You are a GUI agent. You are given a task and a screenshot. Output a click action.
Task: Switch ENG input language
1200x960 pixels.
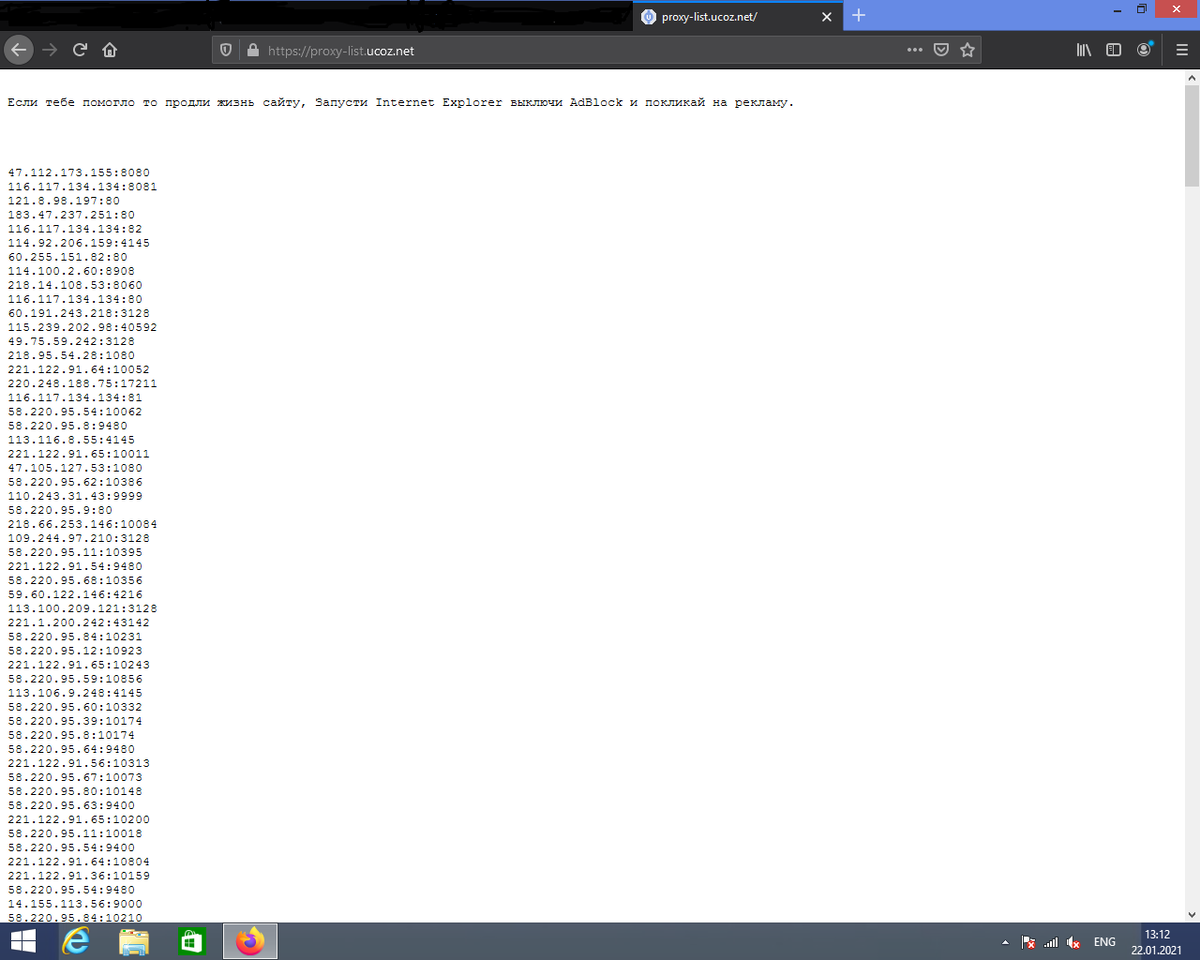pos(1104,942)
